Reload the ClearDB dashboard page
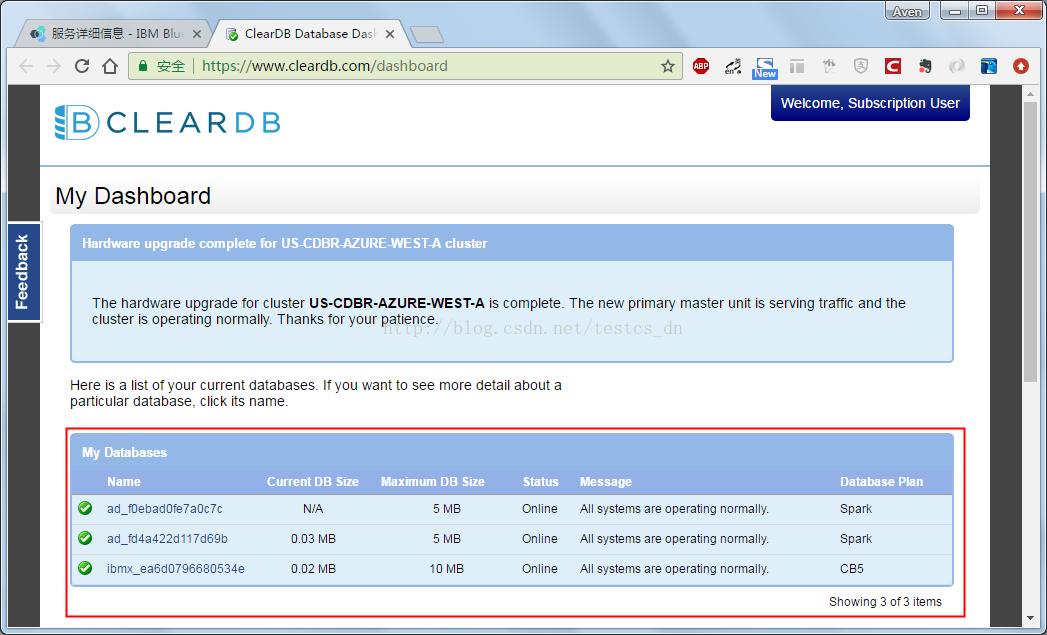The image size is (1047, 635). [x=82, y=66]
